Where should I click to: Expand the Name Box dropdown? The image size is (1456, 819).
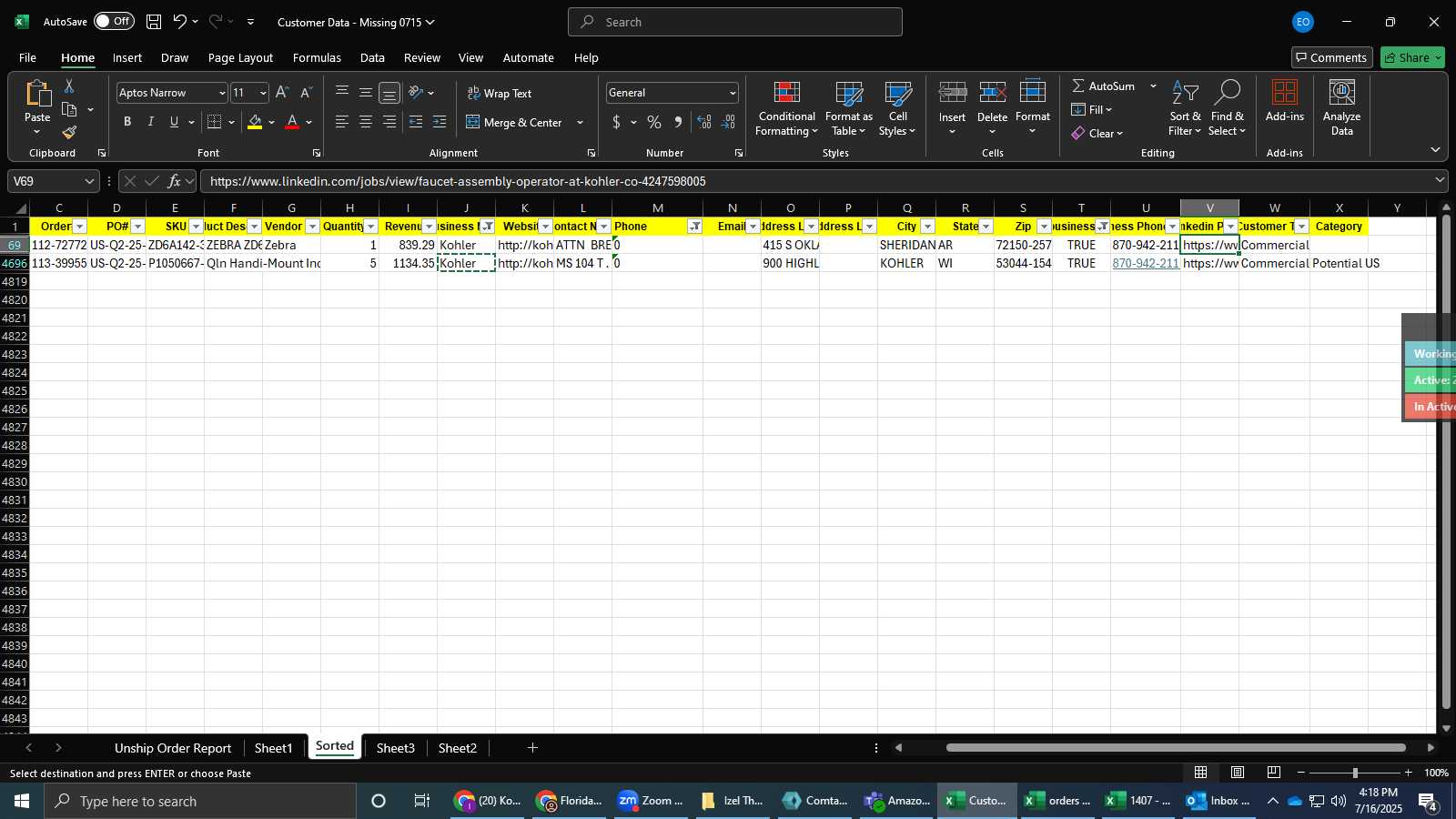89,181
